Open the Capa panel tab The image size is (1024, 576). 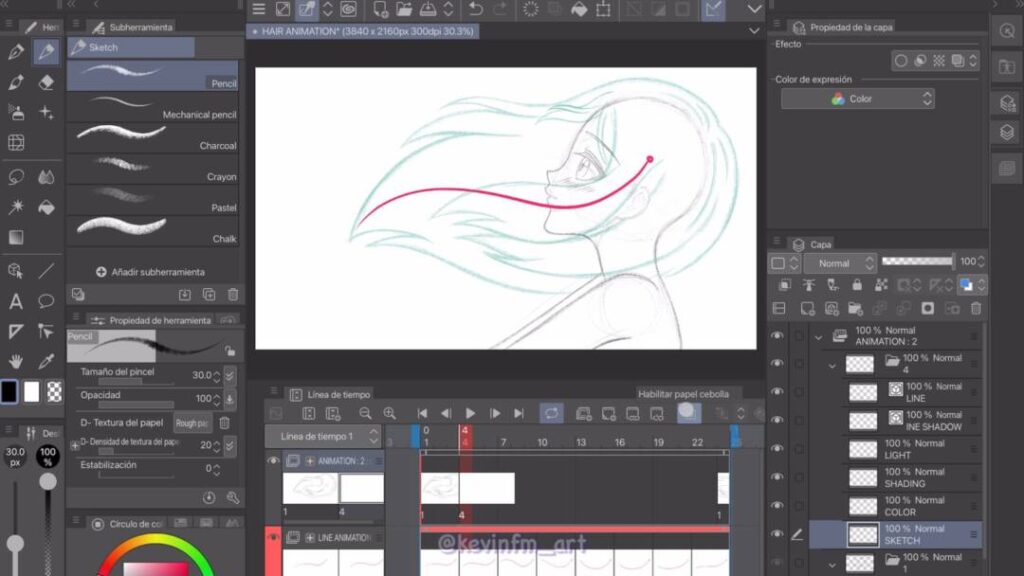(812, 244)
